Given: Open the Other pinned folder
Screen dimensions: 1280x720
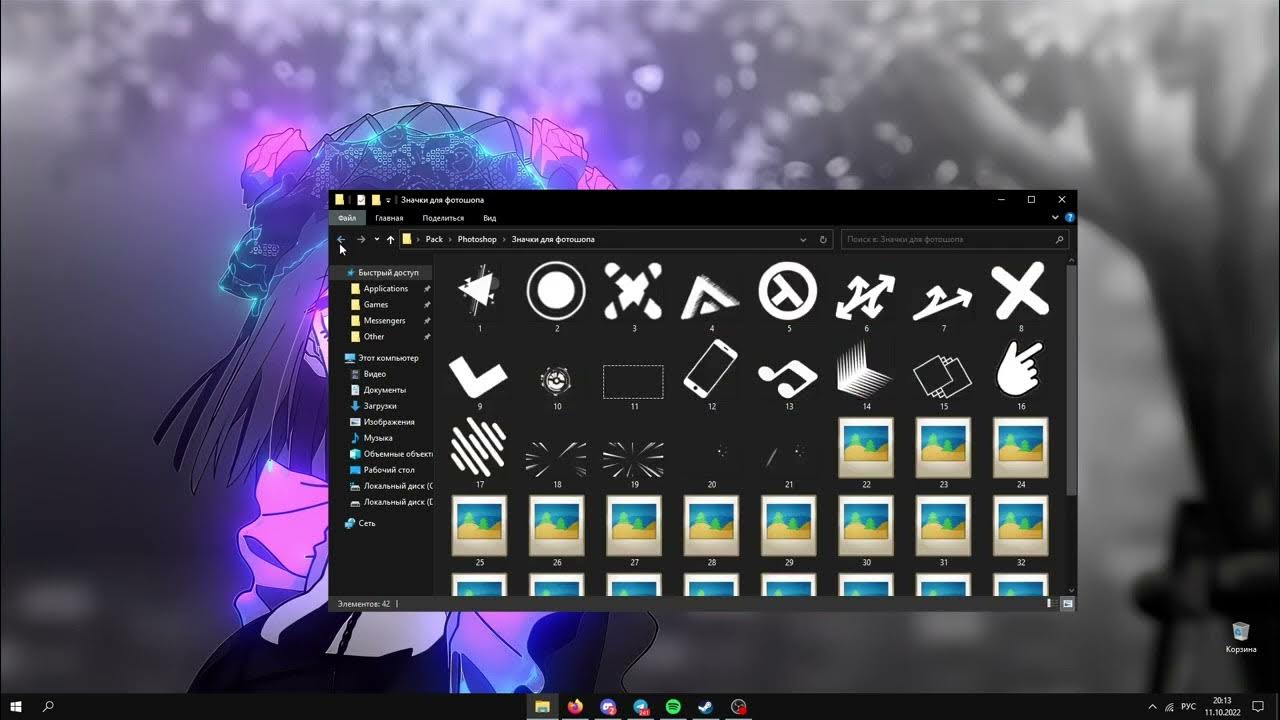Looking at the screenshot, I should (x=374, y=336).
